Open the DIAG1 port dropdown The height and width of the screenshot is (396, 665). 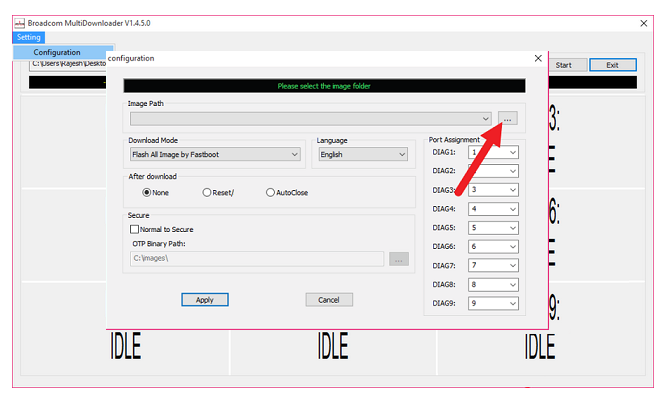[x=493, y=152]
